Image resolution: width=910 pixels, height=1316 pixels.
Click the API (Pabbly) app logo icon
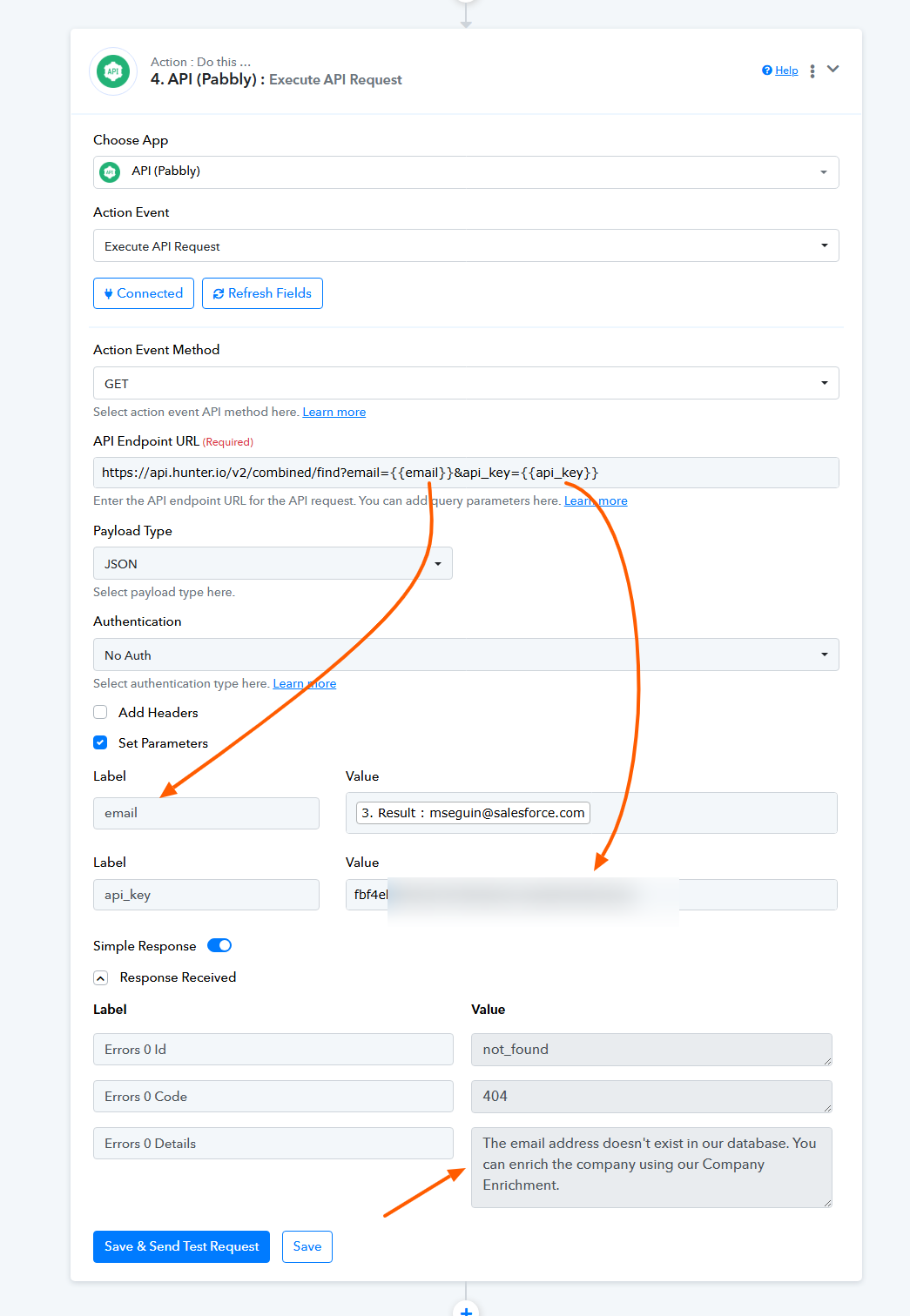pos(113,71)
